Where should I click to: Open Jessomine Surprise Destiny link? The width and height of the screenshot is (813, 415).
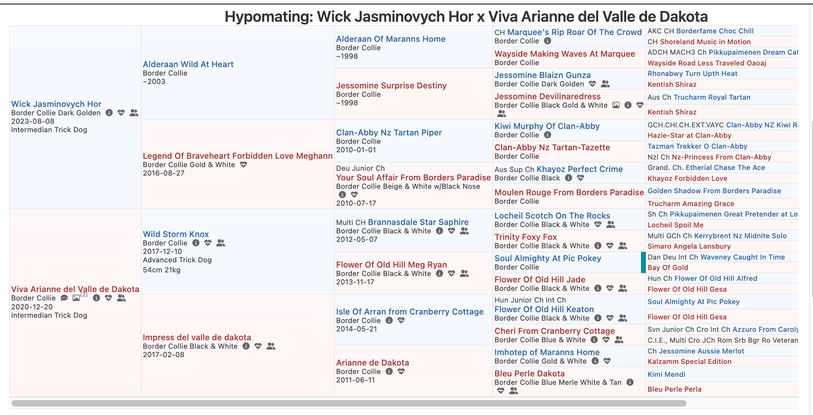tap(391, 86)
